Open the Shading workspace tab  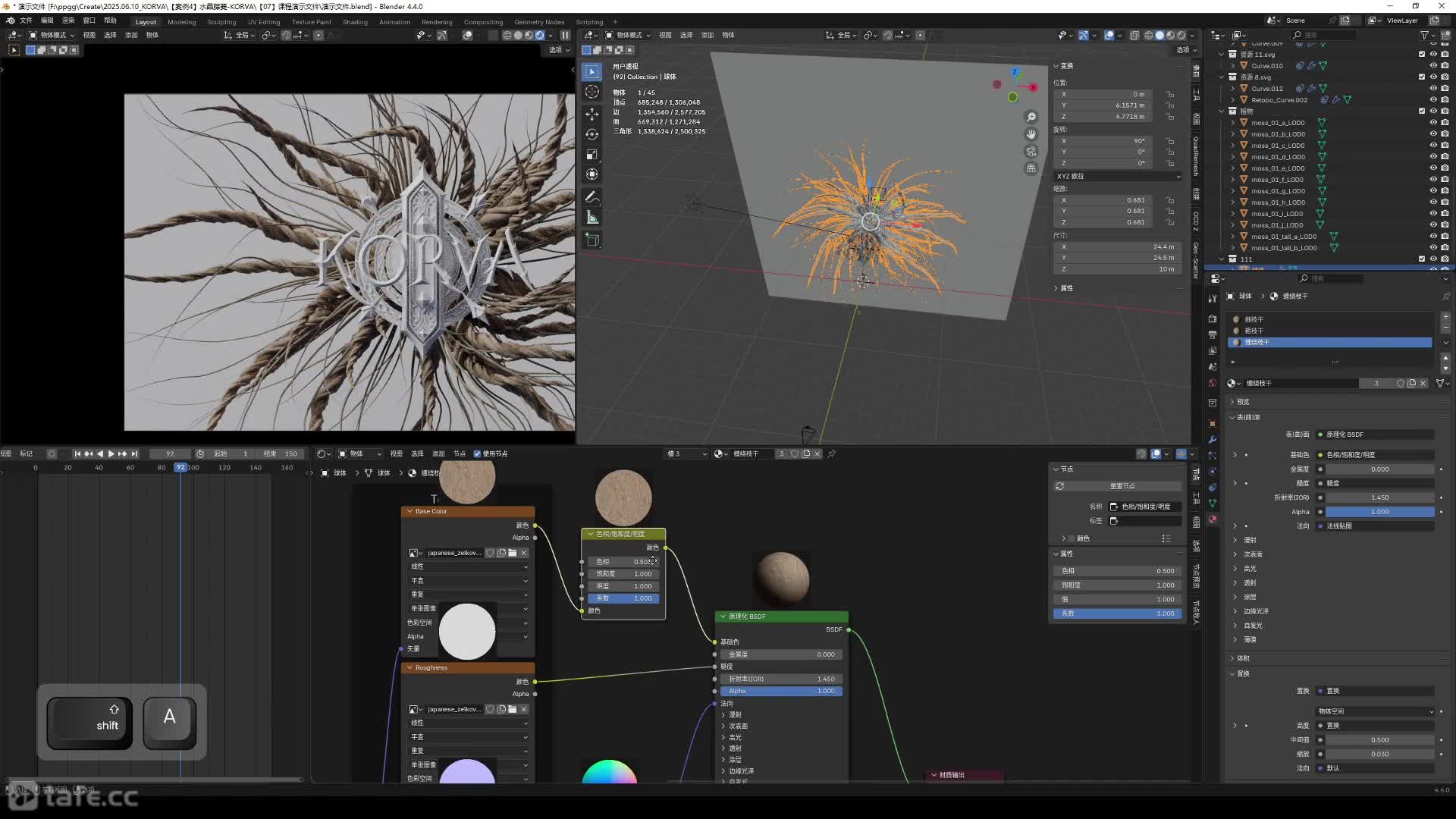[355, 22]
